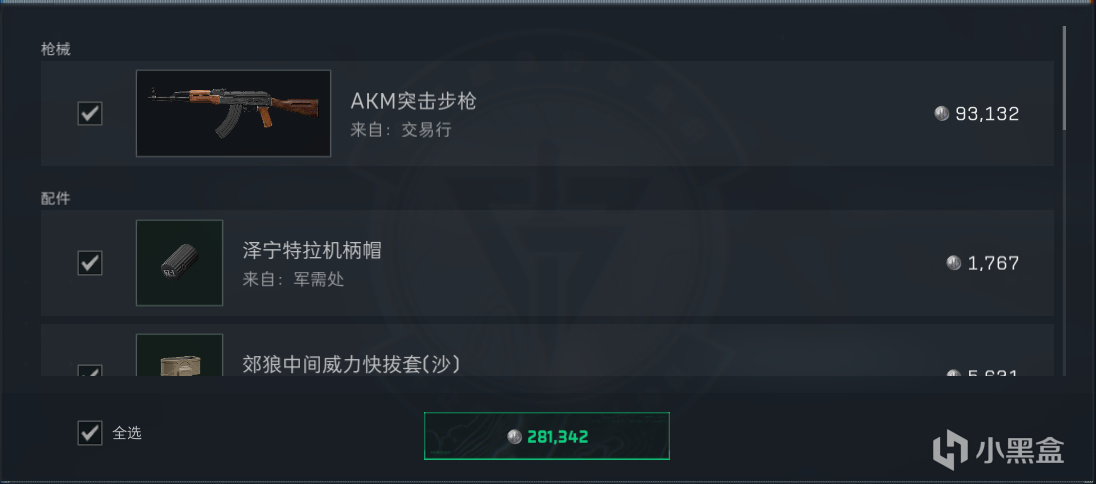Toggle the 泽宁特拉机柄帽 checkbox
The height and width of the screenshot is (484, 1096).
[89, 263]
